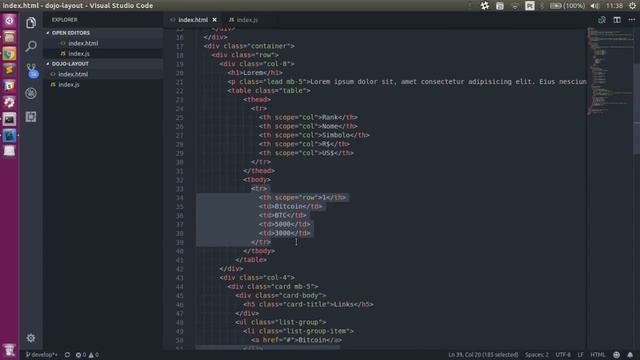Screen dimensions: 640x360
Task: Open the Terminal from the dock
Action: (x=9, y=119)
